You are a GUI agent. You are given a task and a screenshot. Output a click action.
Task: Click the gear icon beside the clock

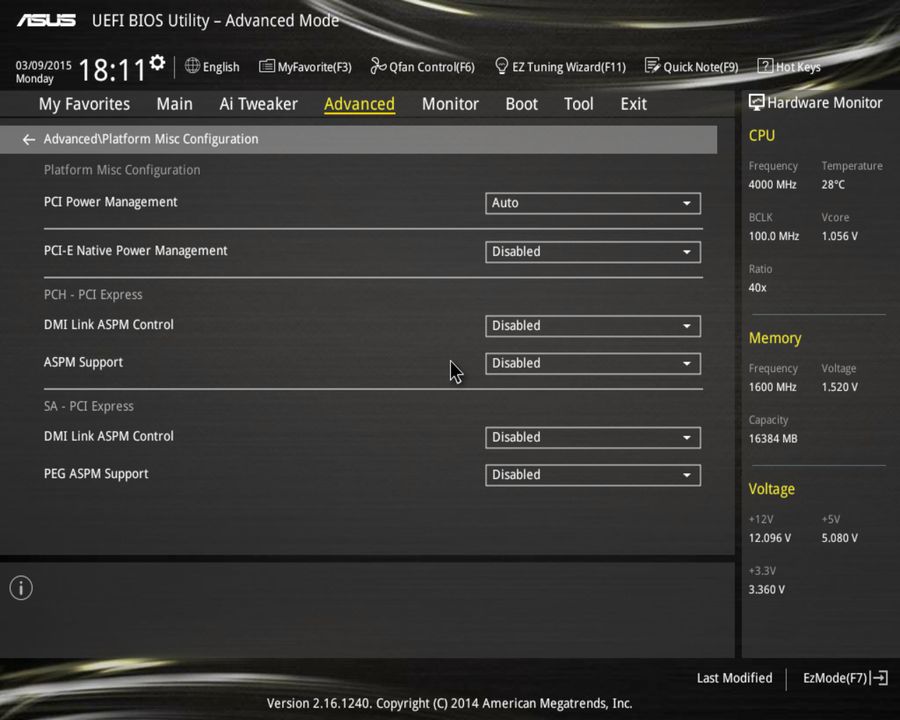pyautogui.click(x=156, y=61)
